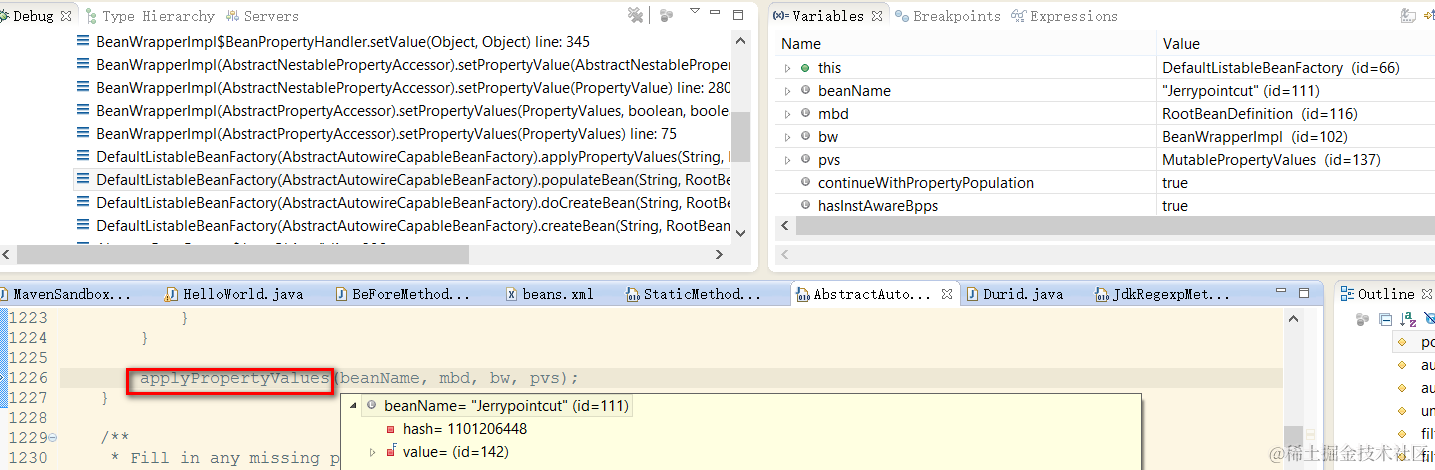
Task: Click hash= 1101206448 in hover popup
Action: [464, 429]
